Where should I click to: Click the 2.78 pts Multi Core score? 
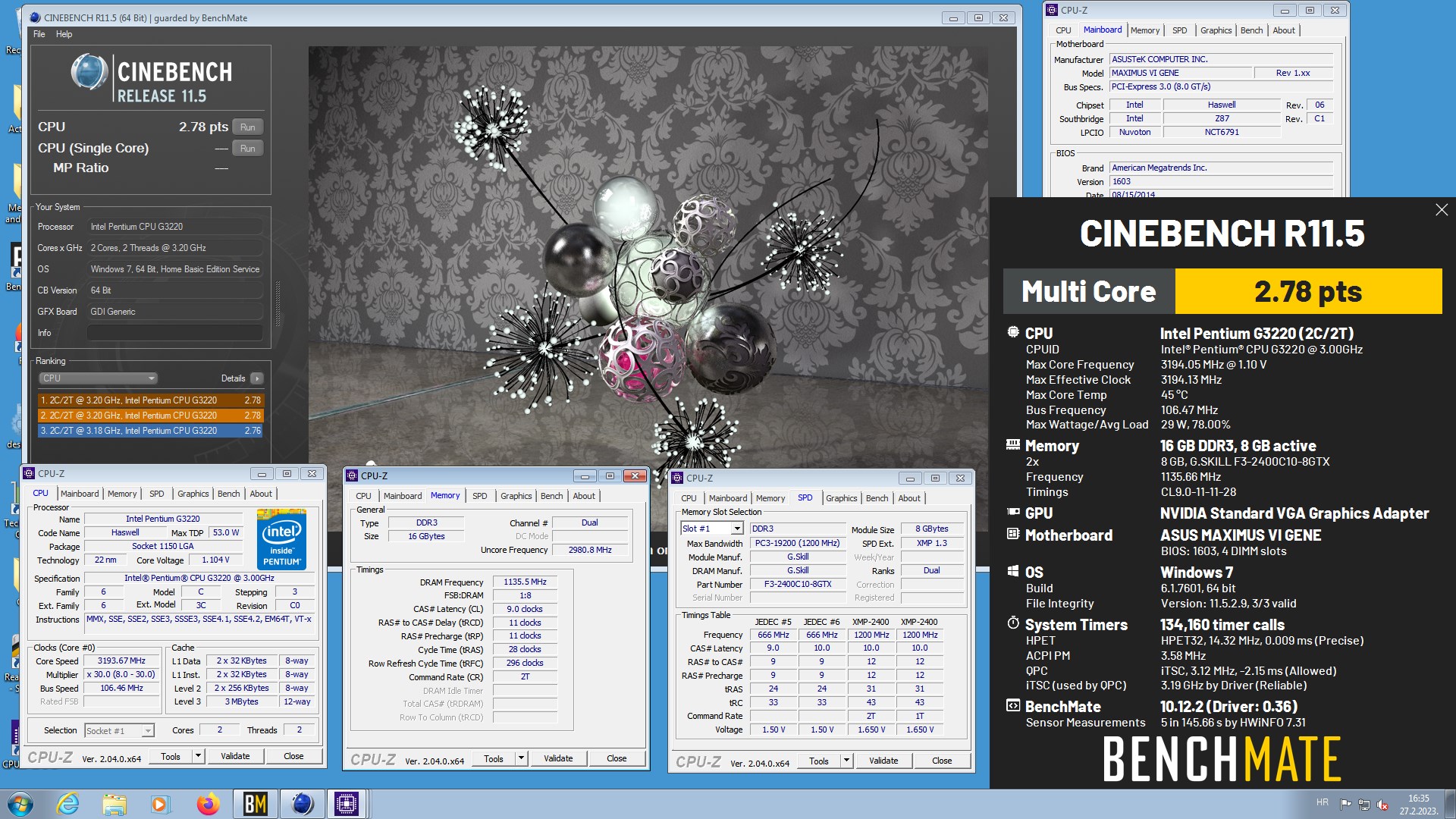pos(1308,291)
